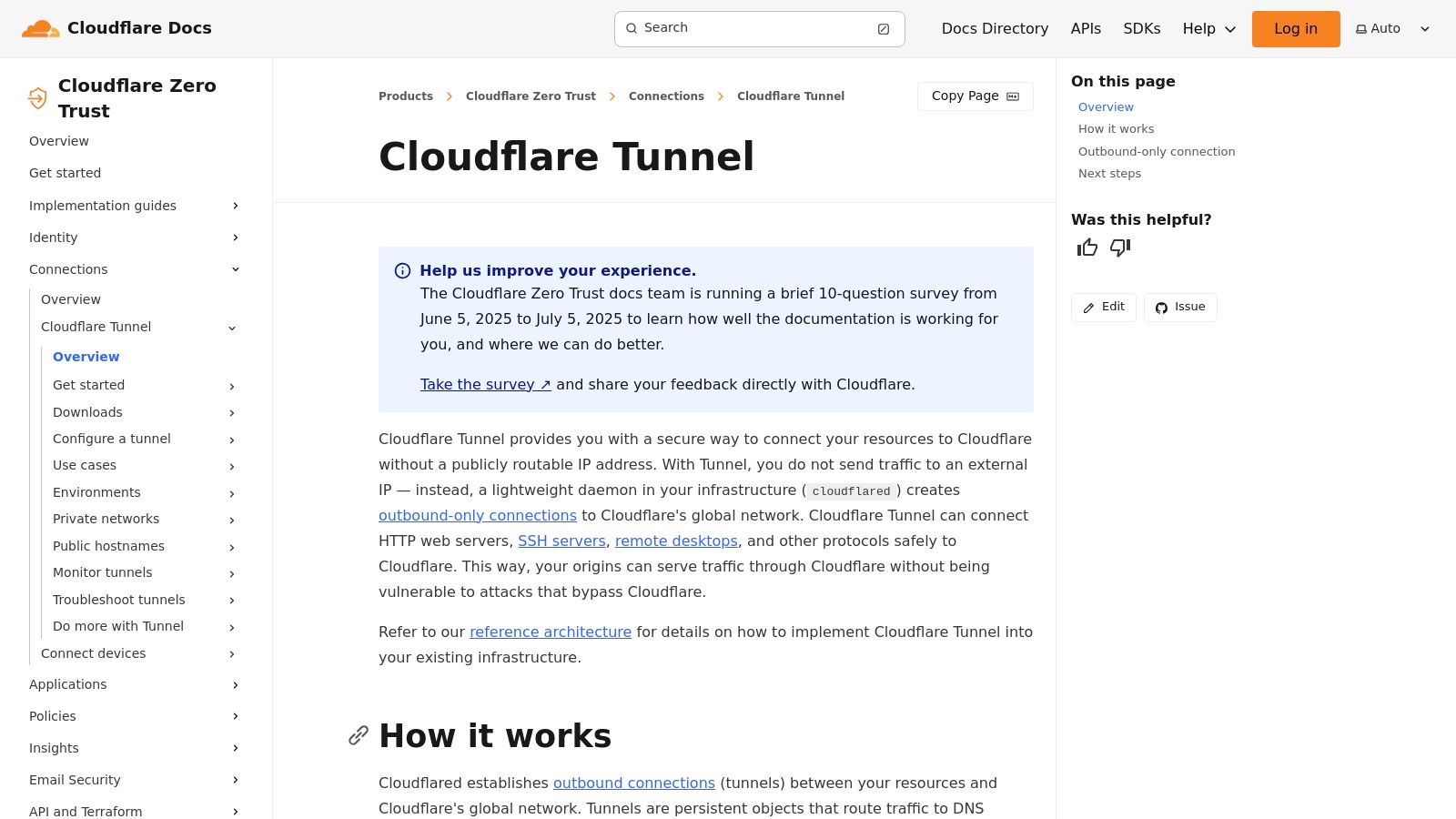Expand Connect devices section

(232, 654)
